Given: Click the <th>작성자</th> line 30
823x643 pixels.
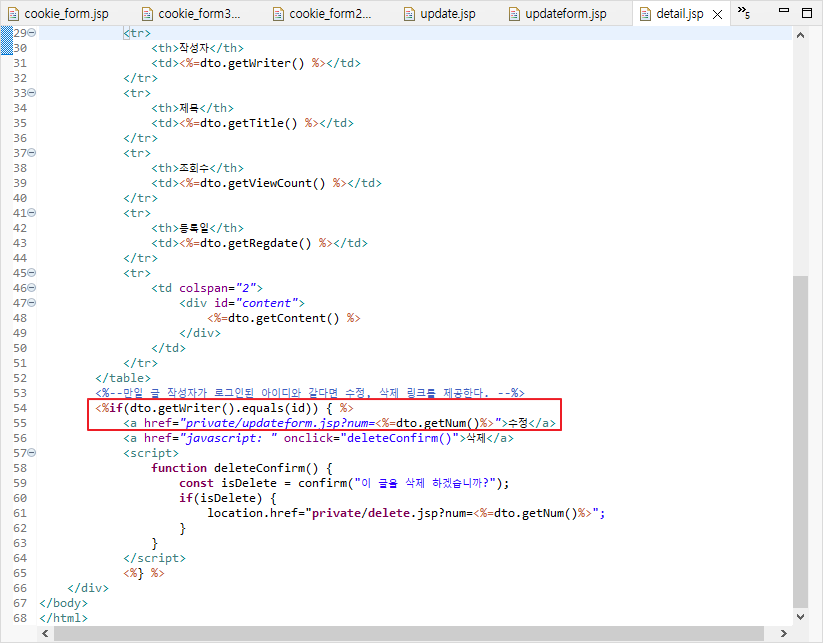Looking at the screenshot, I should 197,48.
